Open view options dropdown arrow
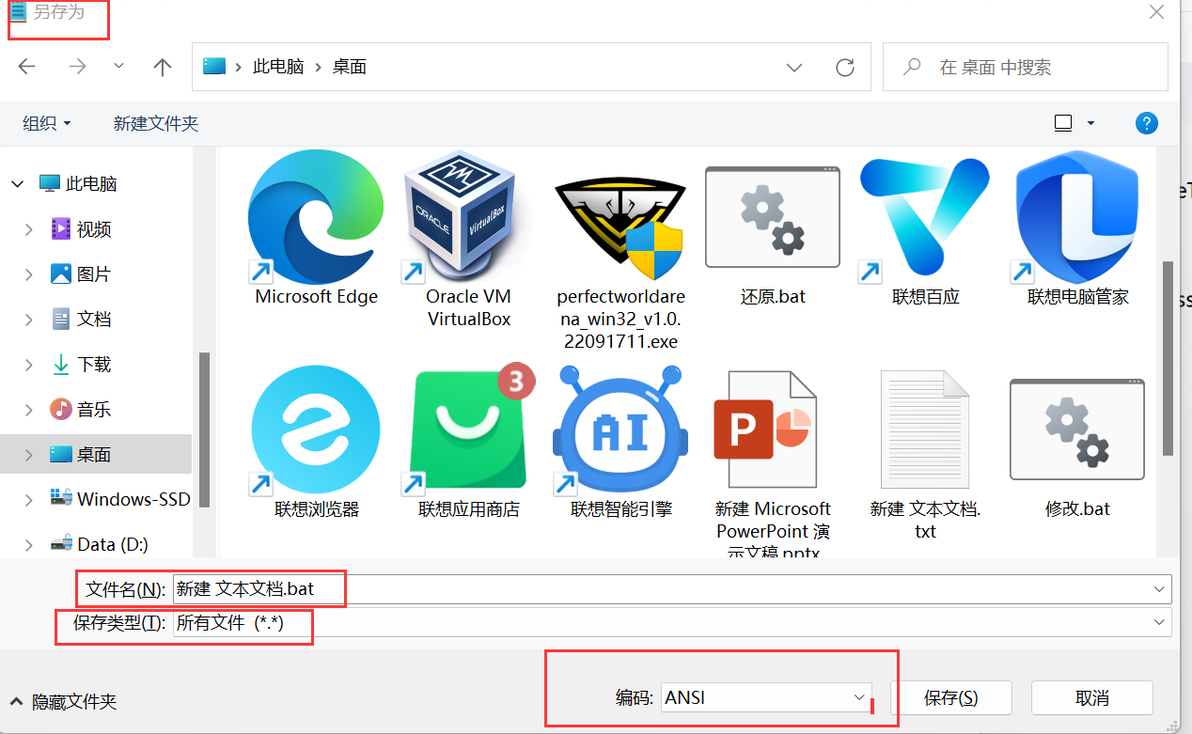Screen dimensions: 1192x734 coord(1091,123)
